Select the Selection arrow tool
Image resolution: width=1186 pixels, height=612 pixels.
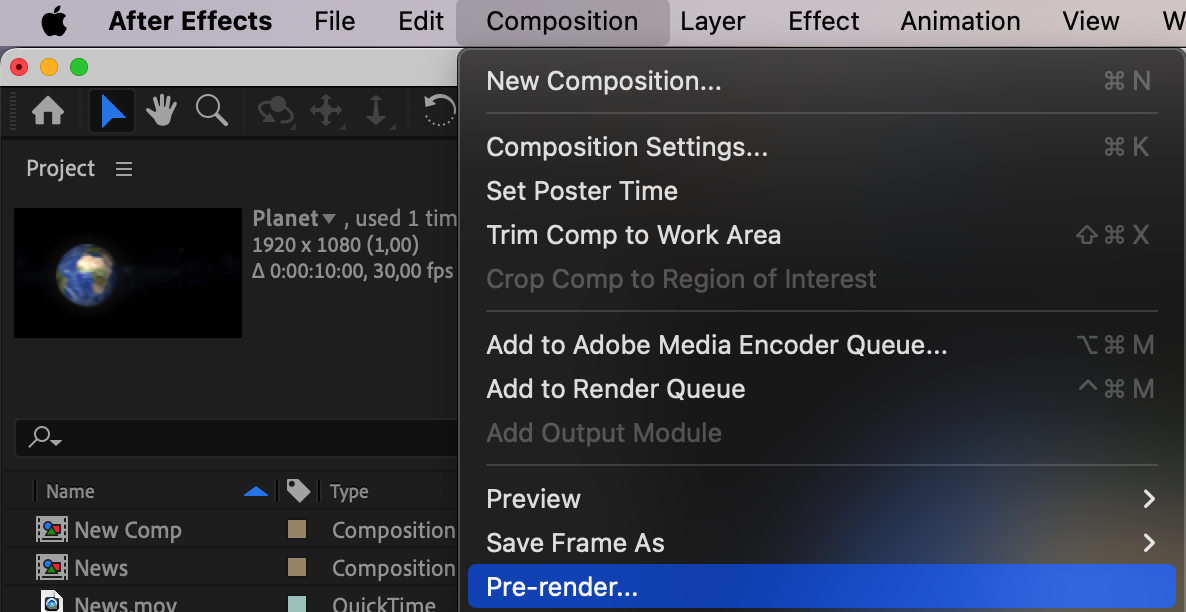112,111
